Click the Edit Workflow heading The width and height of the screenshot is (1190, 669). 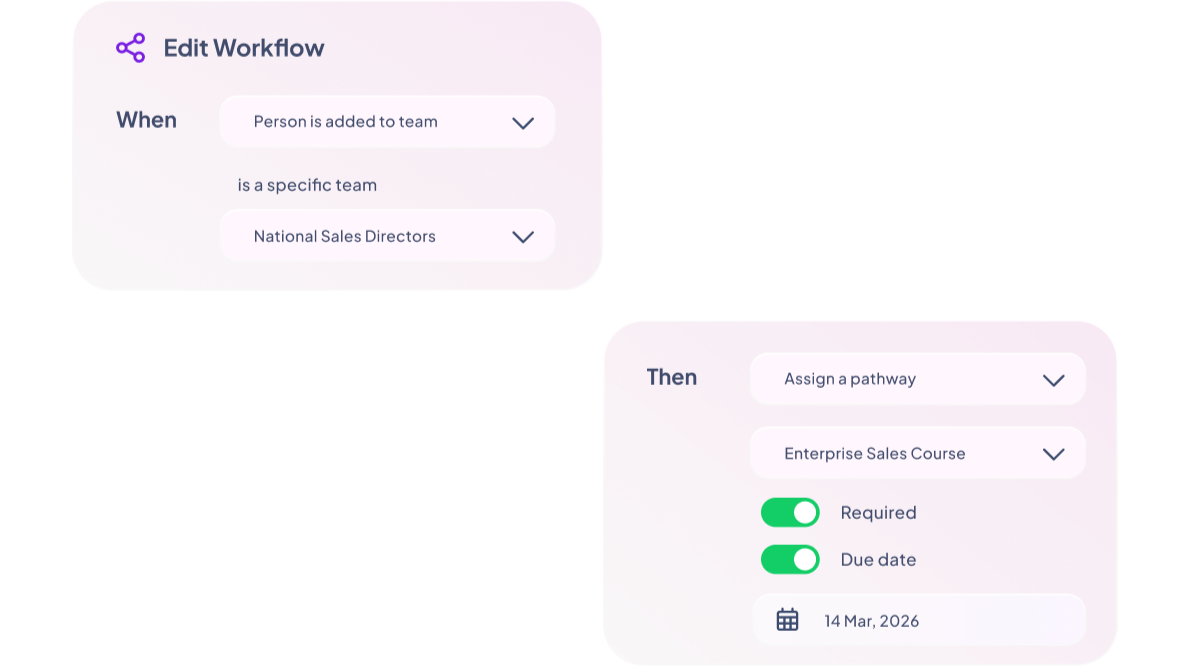pyautogui.click(x=244, y=48)
